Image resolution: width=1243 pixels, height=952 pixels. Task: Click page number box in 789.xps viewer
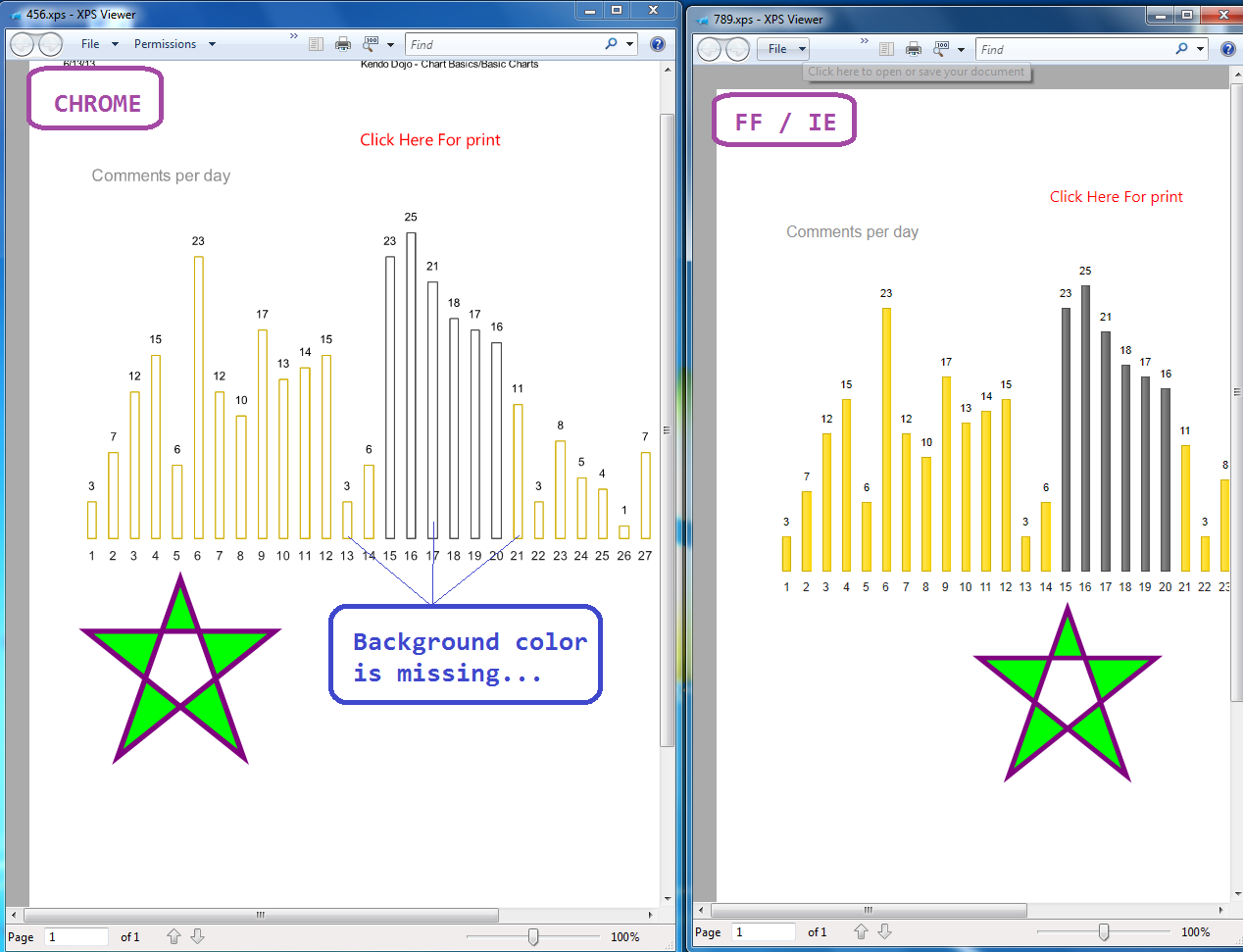pyautogui.click(x=764, y=932)
